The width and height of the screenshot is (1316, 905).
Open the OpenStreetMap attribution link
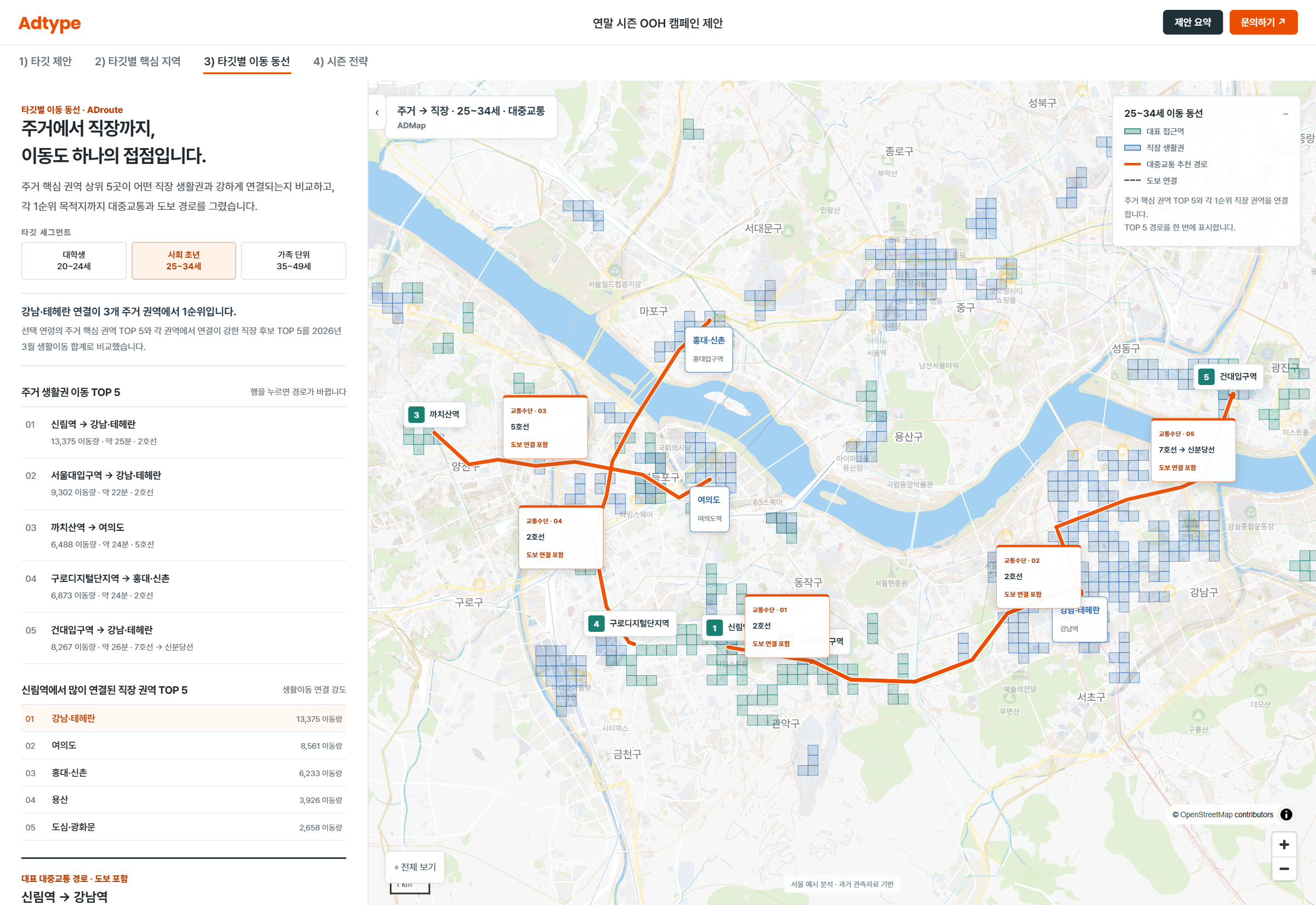point(1206,814)
